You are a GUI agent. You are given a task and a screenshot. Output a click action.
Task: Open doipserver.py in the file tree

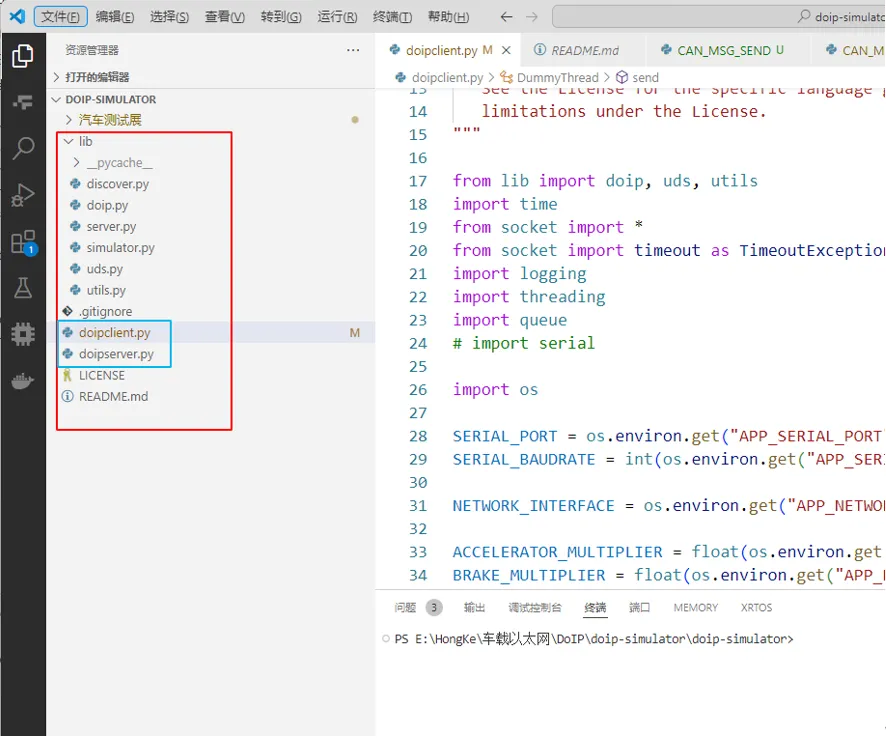point(116,354)
